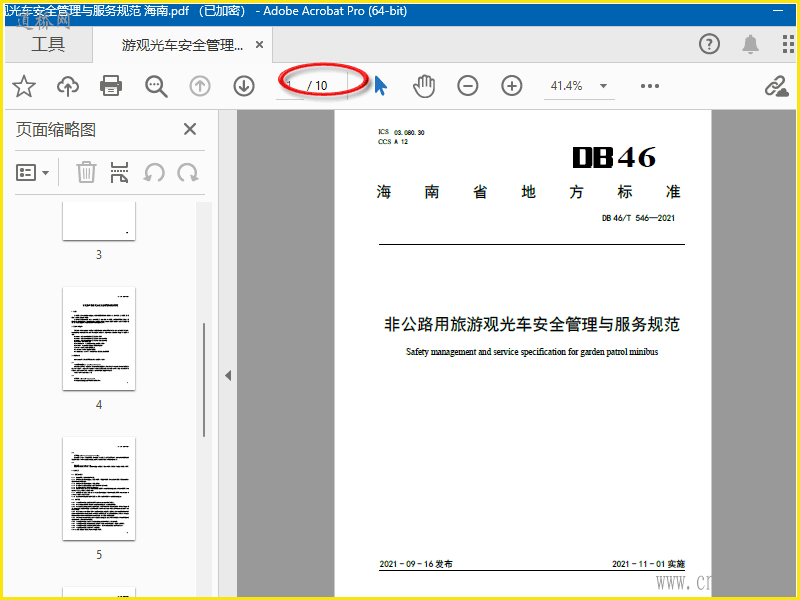Open the find text magnifier tool
Viewport: 800px width, 600px height.
click(x=156, y=86)
